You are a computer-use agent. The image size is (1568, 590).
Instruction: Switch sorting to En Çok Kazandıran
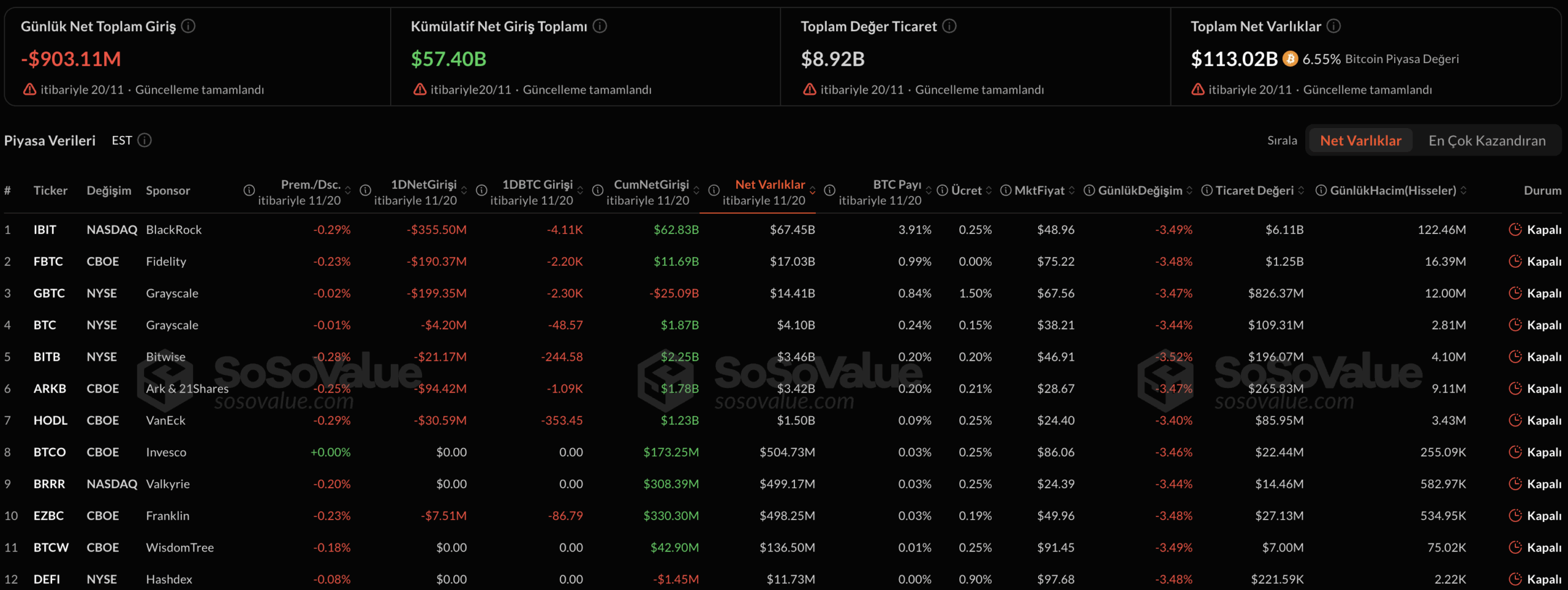(1487, 140)
